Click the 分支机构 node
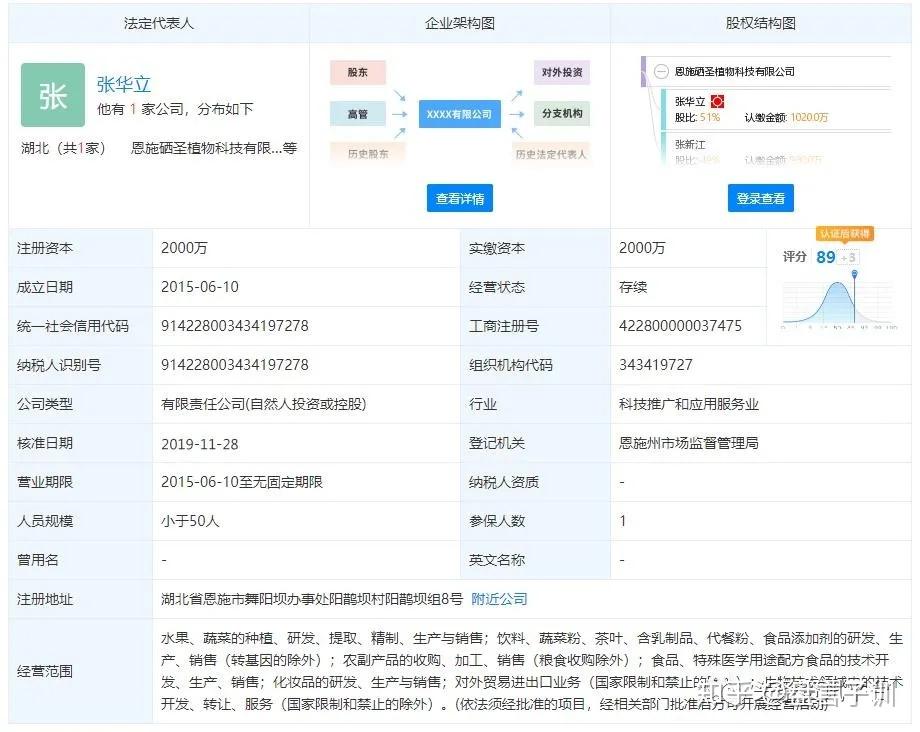The width and height of the screenshot is (920, 732). click(561, 113)
